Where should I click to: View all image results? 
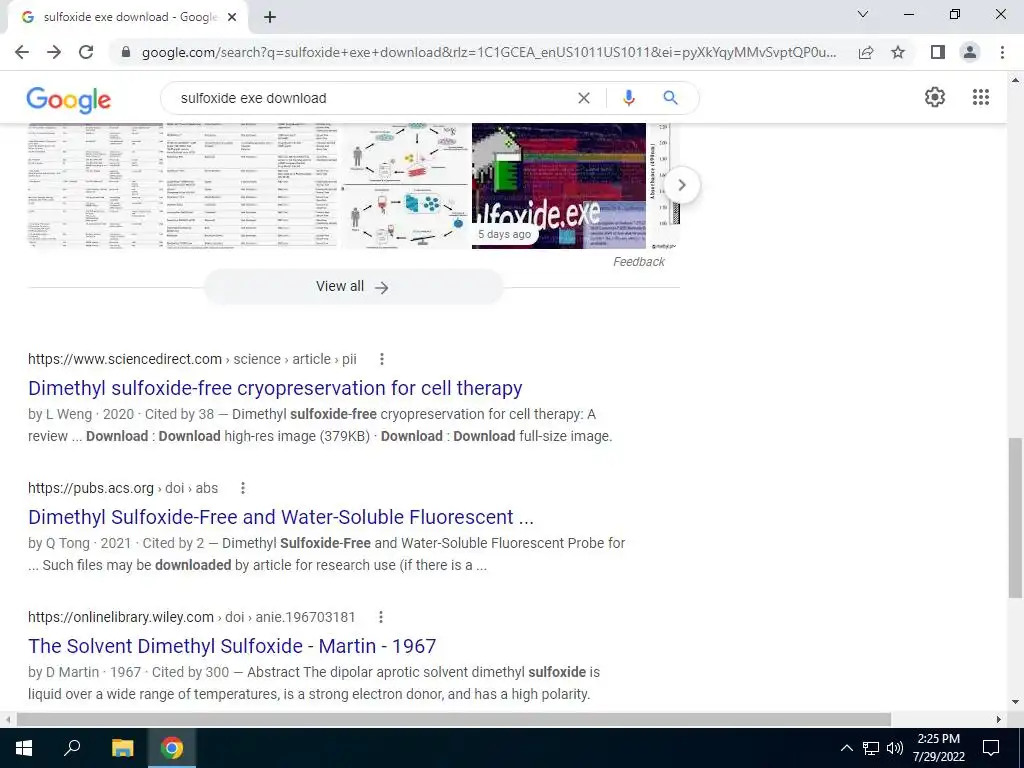click(353, 287)
